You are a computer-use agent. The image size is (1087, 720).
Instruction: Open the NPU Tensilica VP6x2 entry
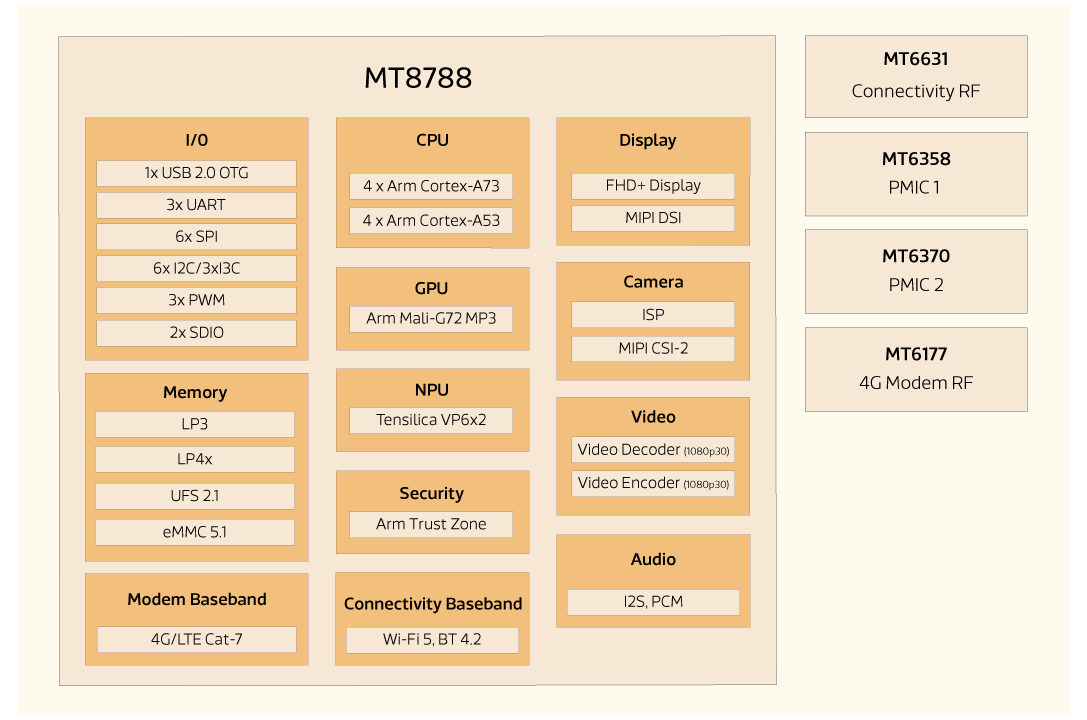tap(431, 420)
